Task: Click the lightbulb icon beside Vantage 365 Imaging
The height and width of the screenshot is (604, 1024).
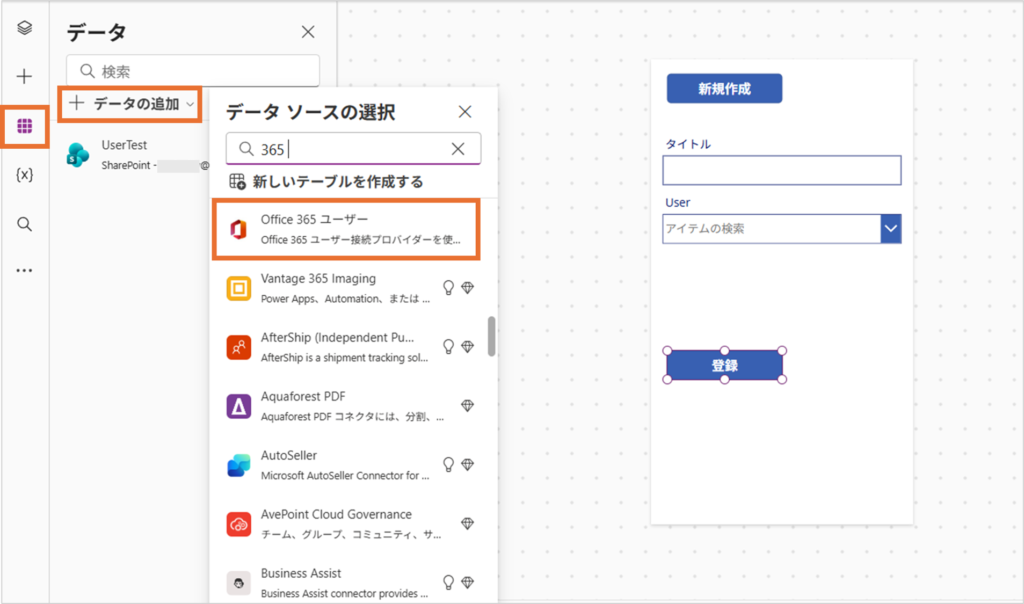Action: (448, 288)
